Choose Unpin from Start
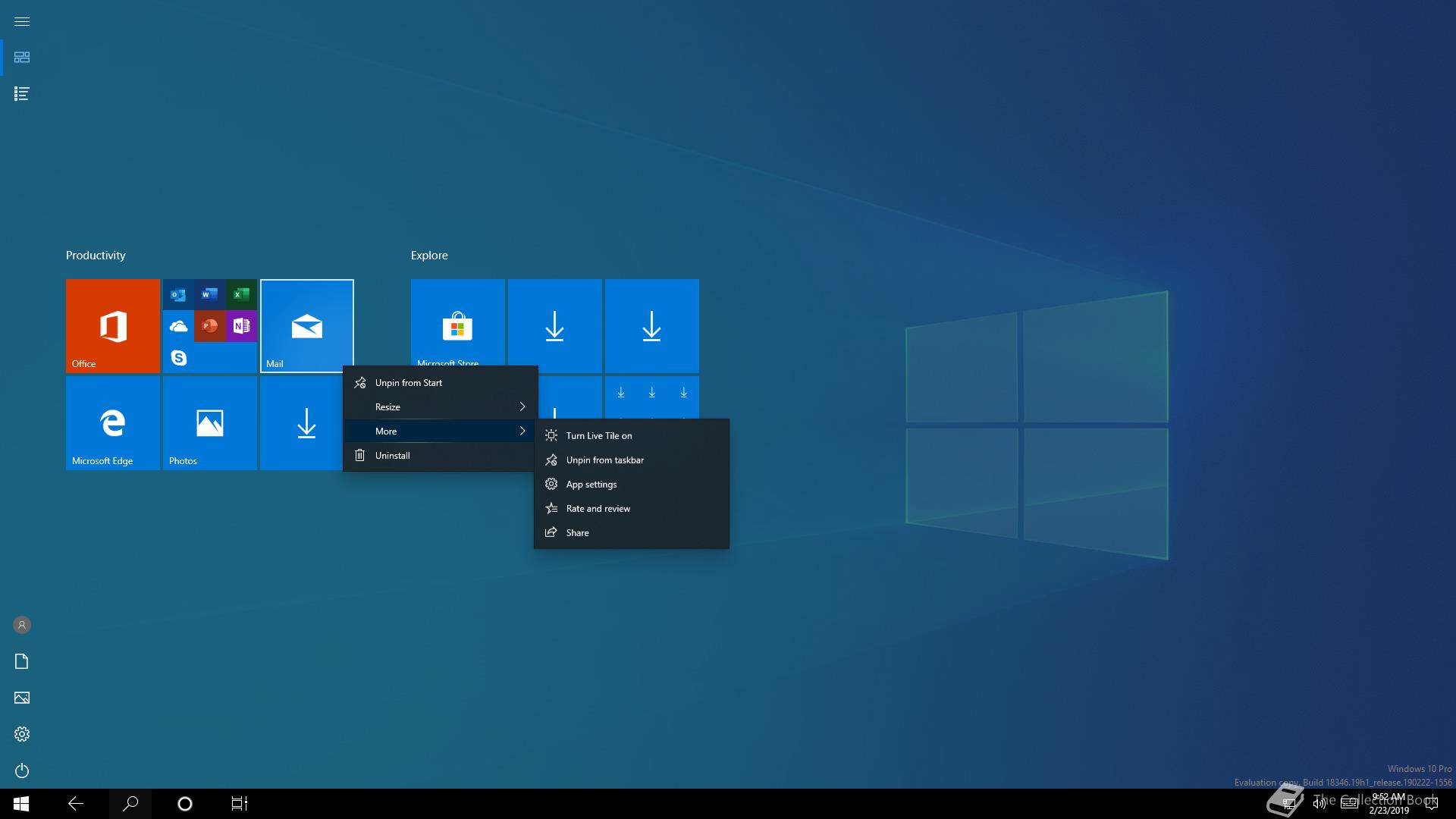Viewport: 1456px width, 819px height. point(441,383)
